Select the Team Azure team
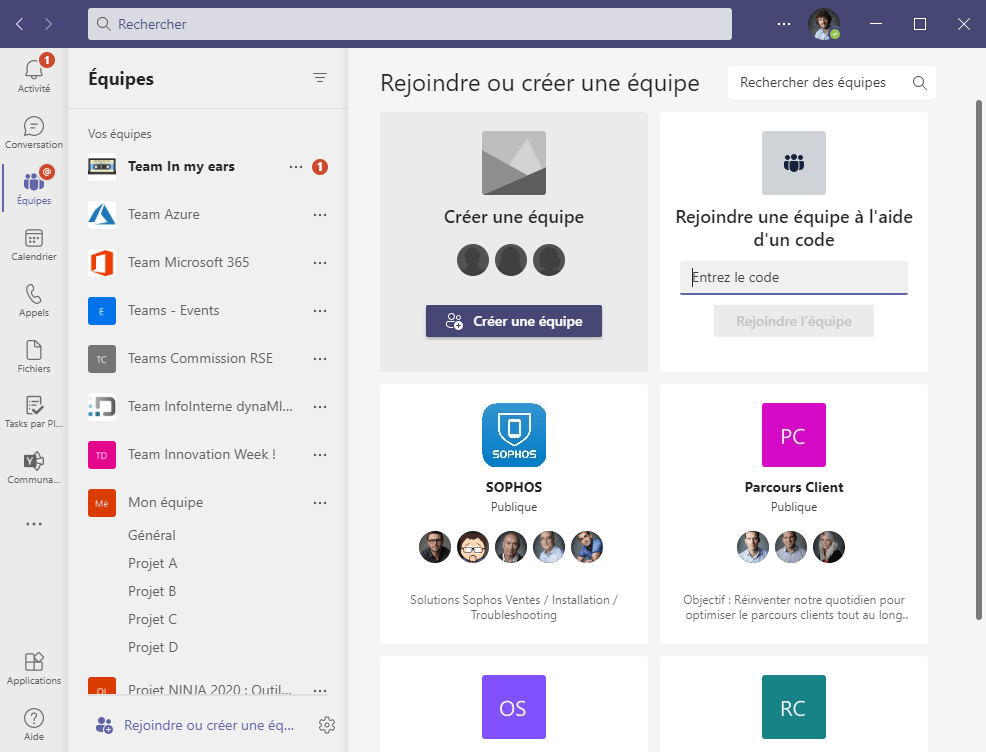Image resolution: width=986 pixels, height=752 pixels. tap(163, 214)
